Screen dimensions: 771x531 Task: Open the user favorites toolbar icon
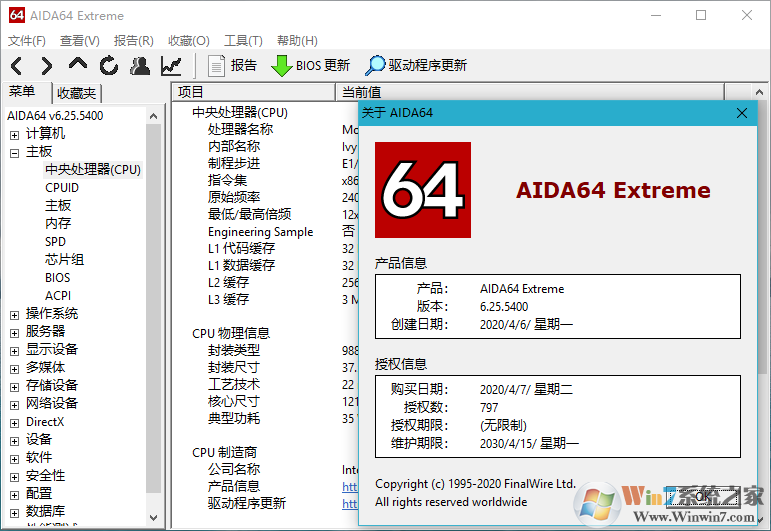[140, 66]
